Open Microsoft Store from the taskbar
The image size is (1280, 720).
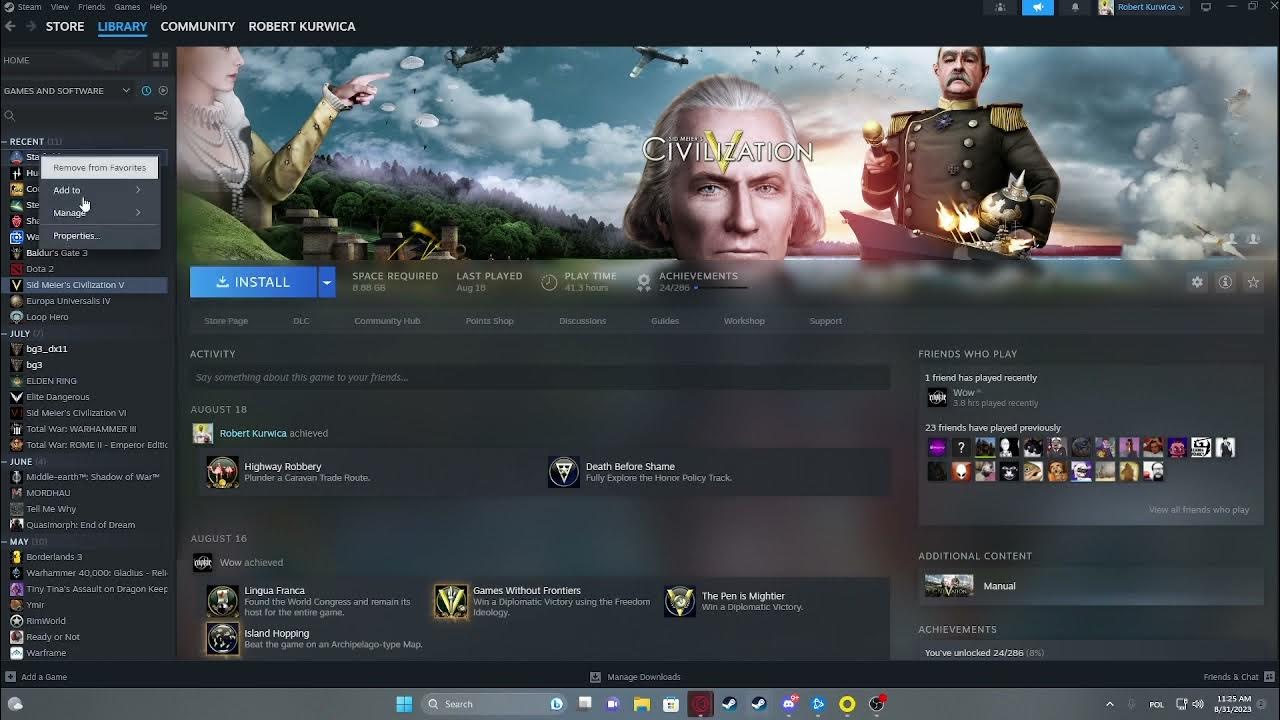click(x=671, y=704)
